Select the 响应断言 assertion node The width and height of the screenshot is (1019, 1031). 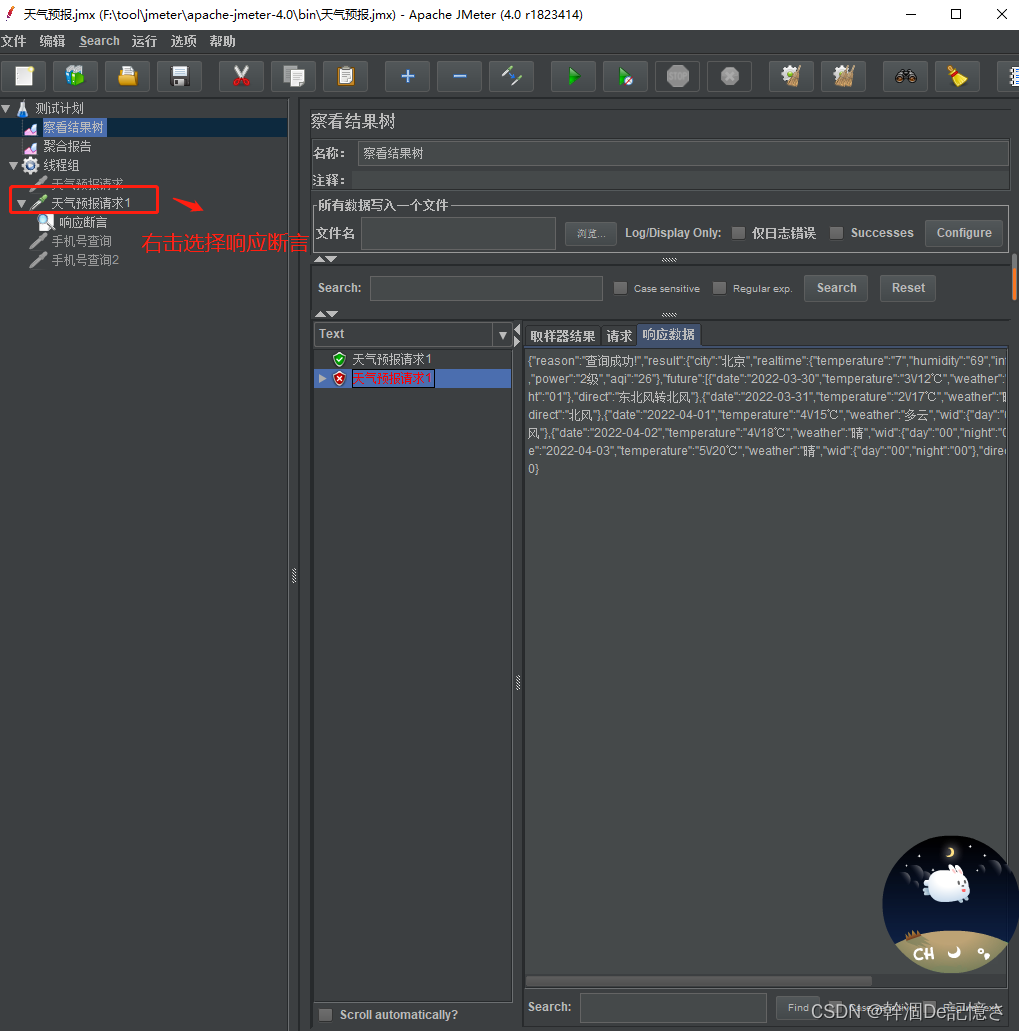pos(83,222)
